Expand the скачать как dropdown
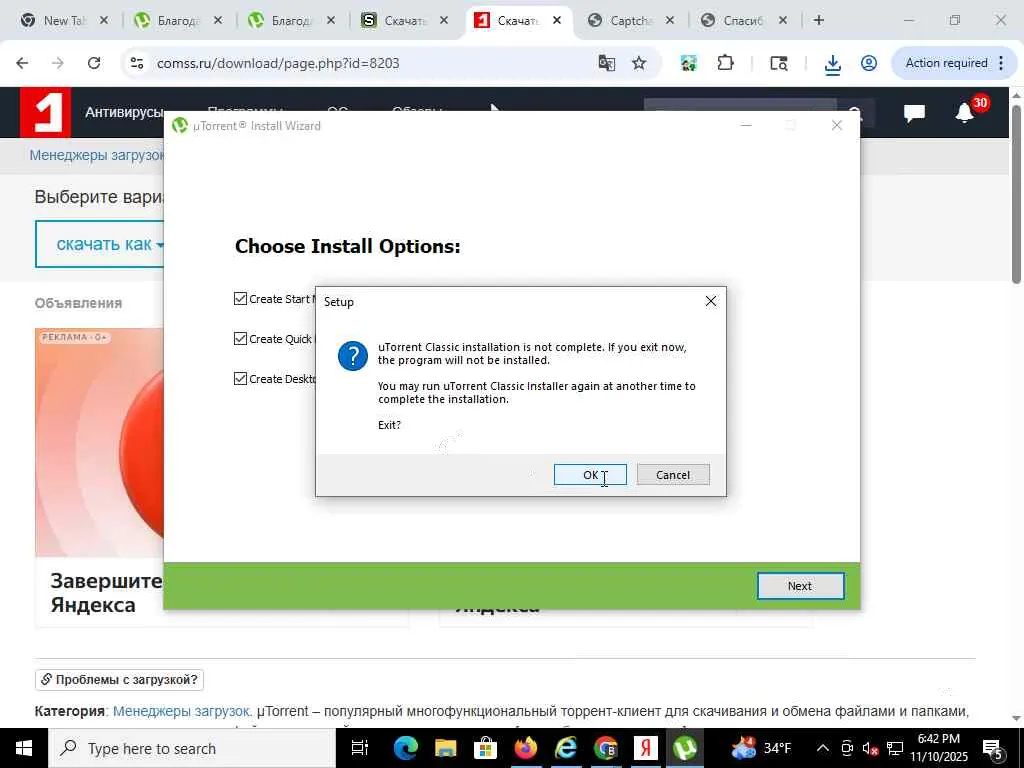Image resolution: width=1024 pixels, height=768 pixels. pyautogui.click(x=99, y=244)
